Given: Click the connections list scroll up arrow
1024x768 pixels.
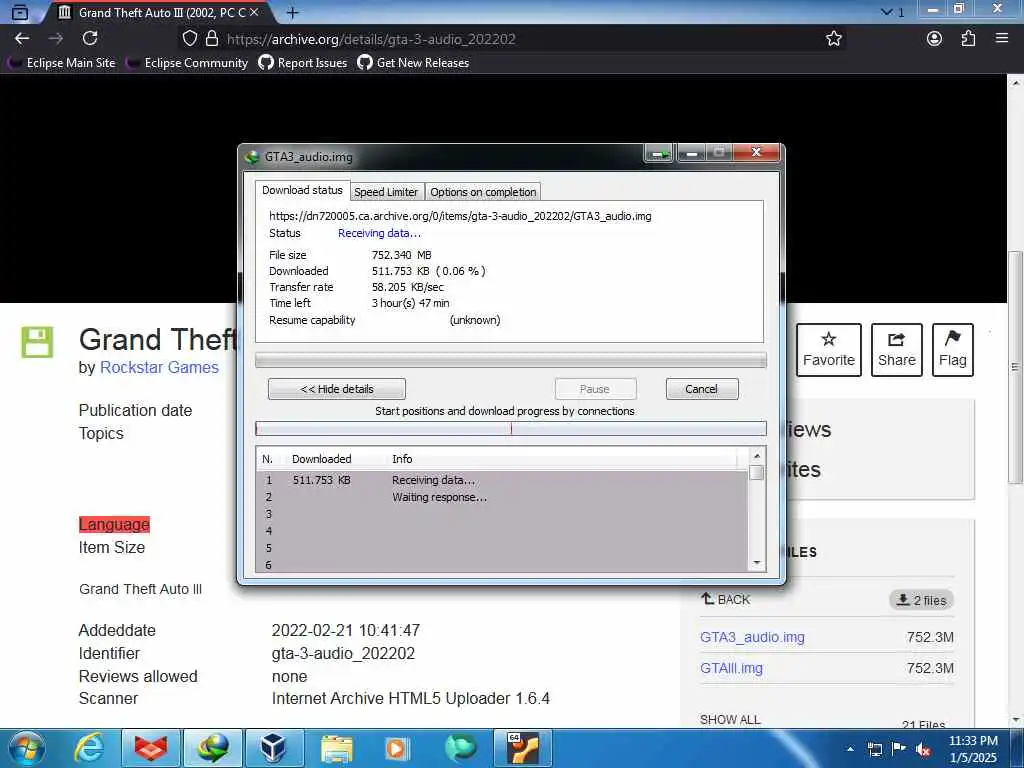Looking at the screenshot, I should pos(757,456).
